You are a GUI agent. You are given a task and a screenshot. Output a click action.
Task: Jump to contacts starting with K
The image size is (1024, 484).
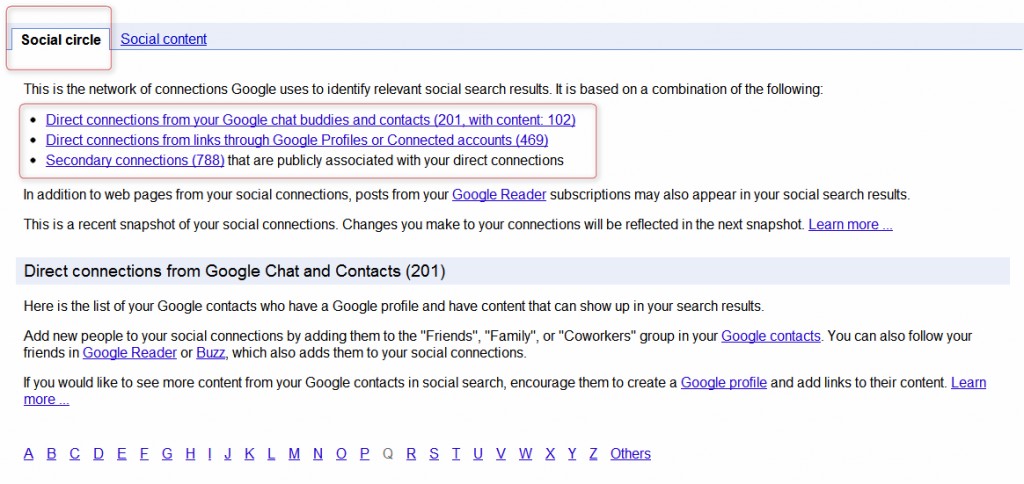249,454
